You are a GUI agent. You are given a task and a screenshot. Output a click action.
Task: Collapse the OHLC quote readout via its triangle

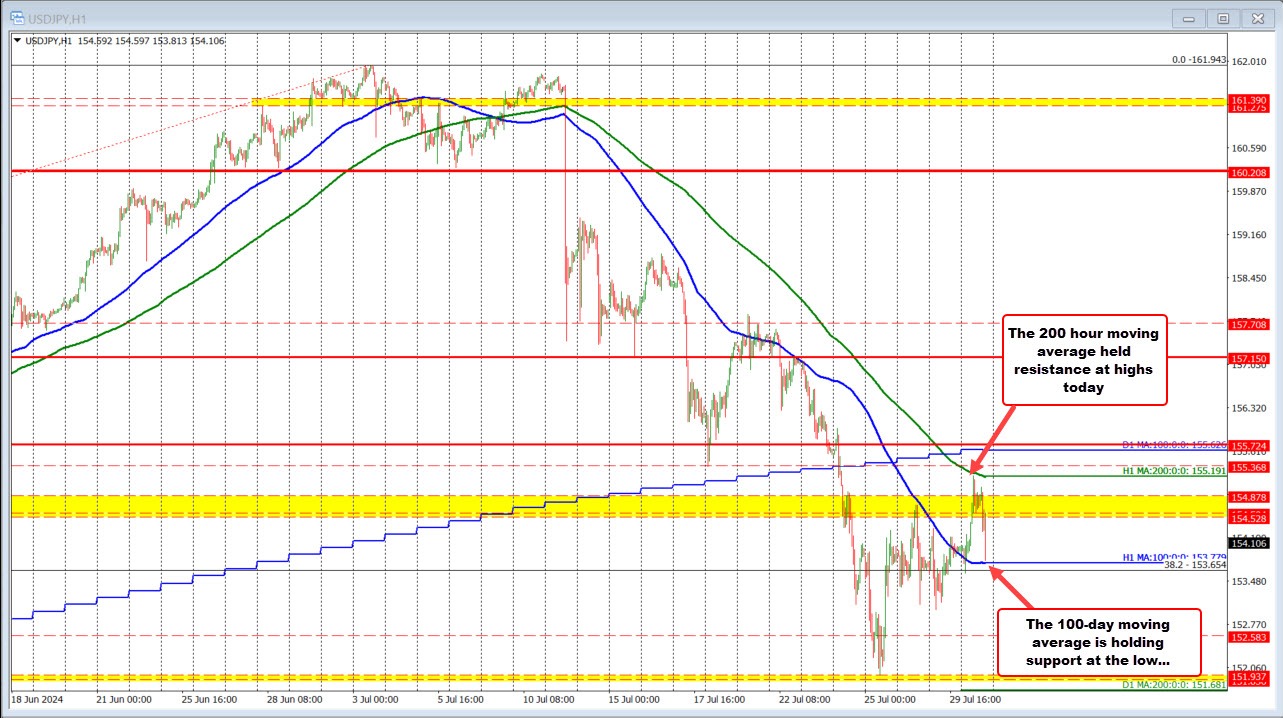click(16, 42)
